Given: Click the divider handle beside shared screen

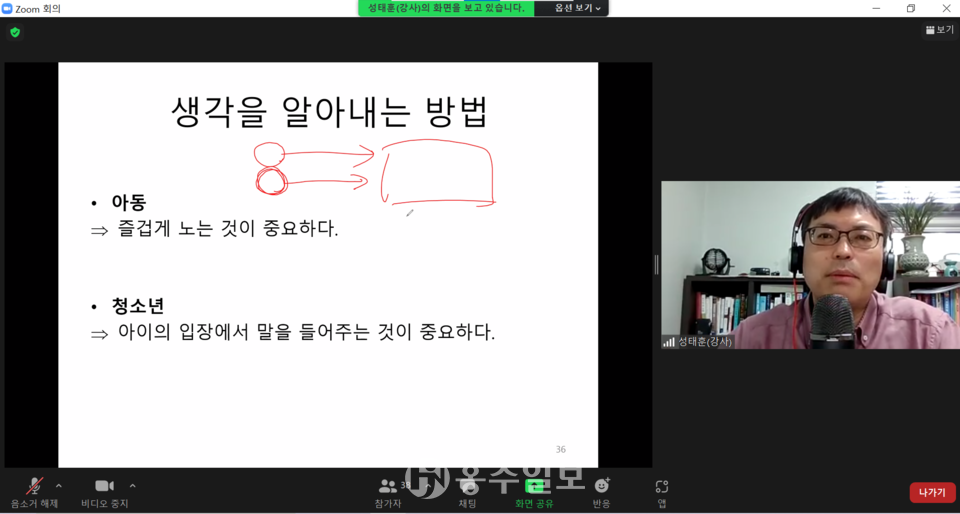Looking at the screenshot, I should click(656, 264).
